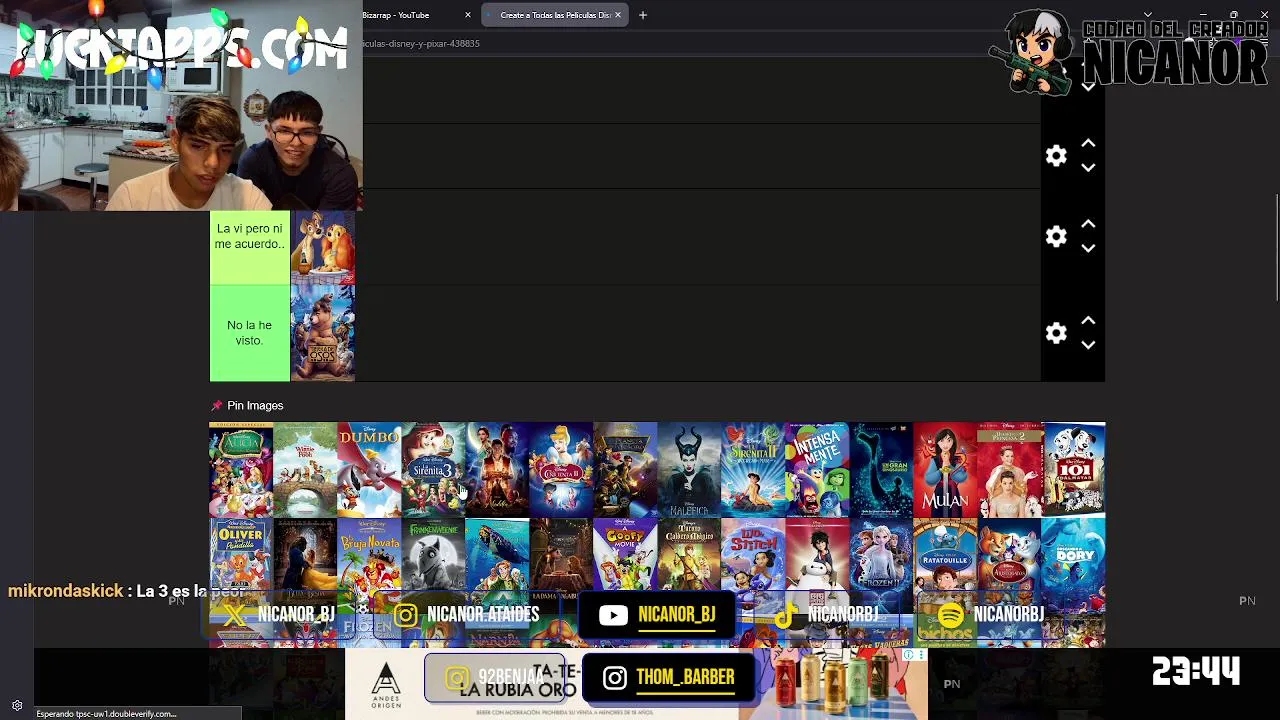This screenshot has width=1280, height=720.
Task: Pick the Tierra de Osos poster in tier
Action: coord(322,333)
